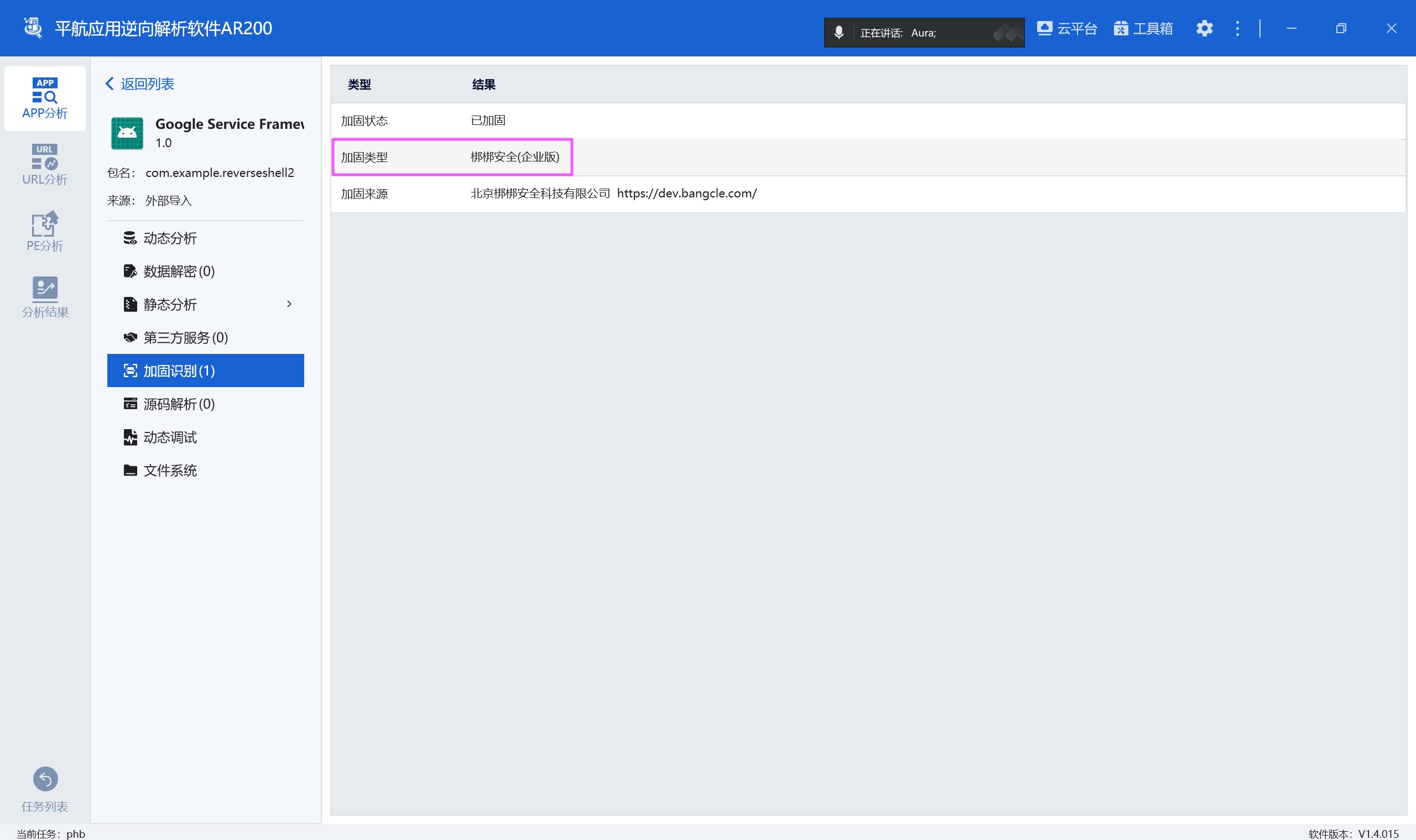1416x840 pixels.
Task: Click the 外部导入 source value
Action: click(169, 200)
